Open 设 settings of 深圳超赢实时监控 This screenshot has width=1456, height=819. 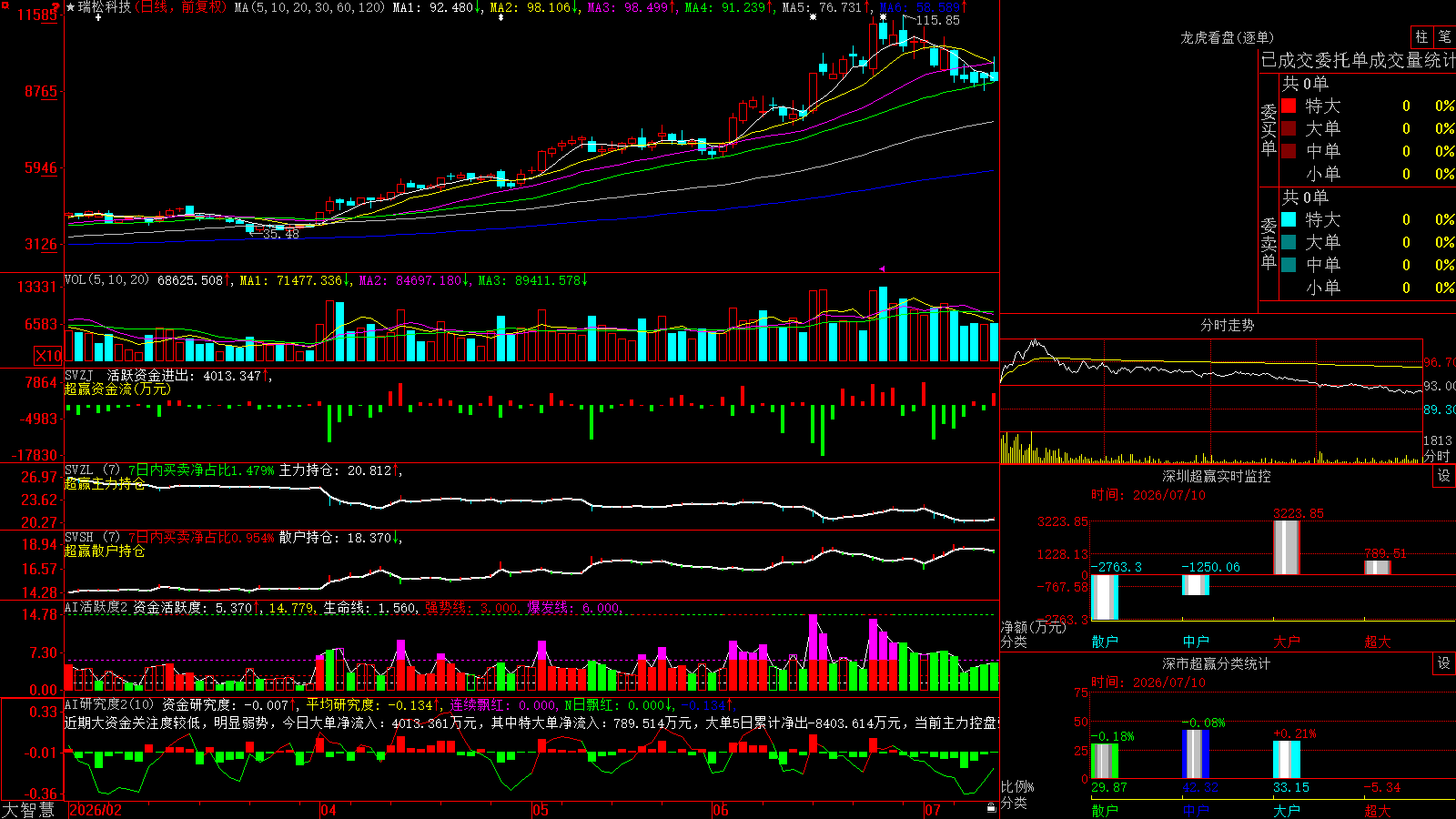[1444, 476]
